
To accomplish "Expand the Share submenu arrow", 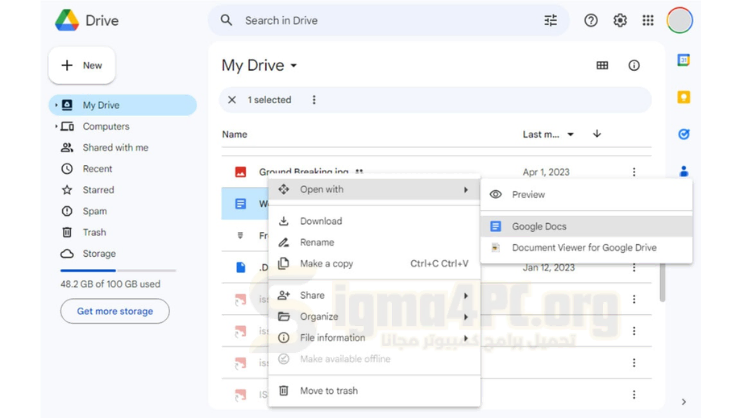I will coord(466,296).
